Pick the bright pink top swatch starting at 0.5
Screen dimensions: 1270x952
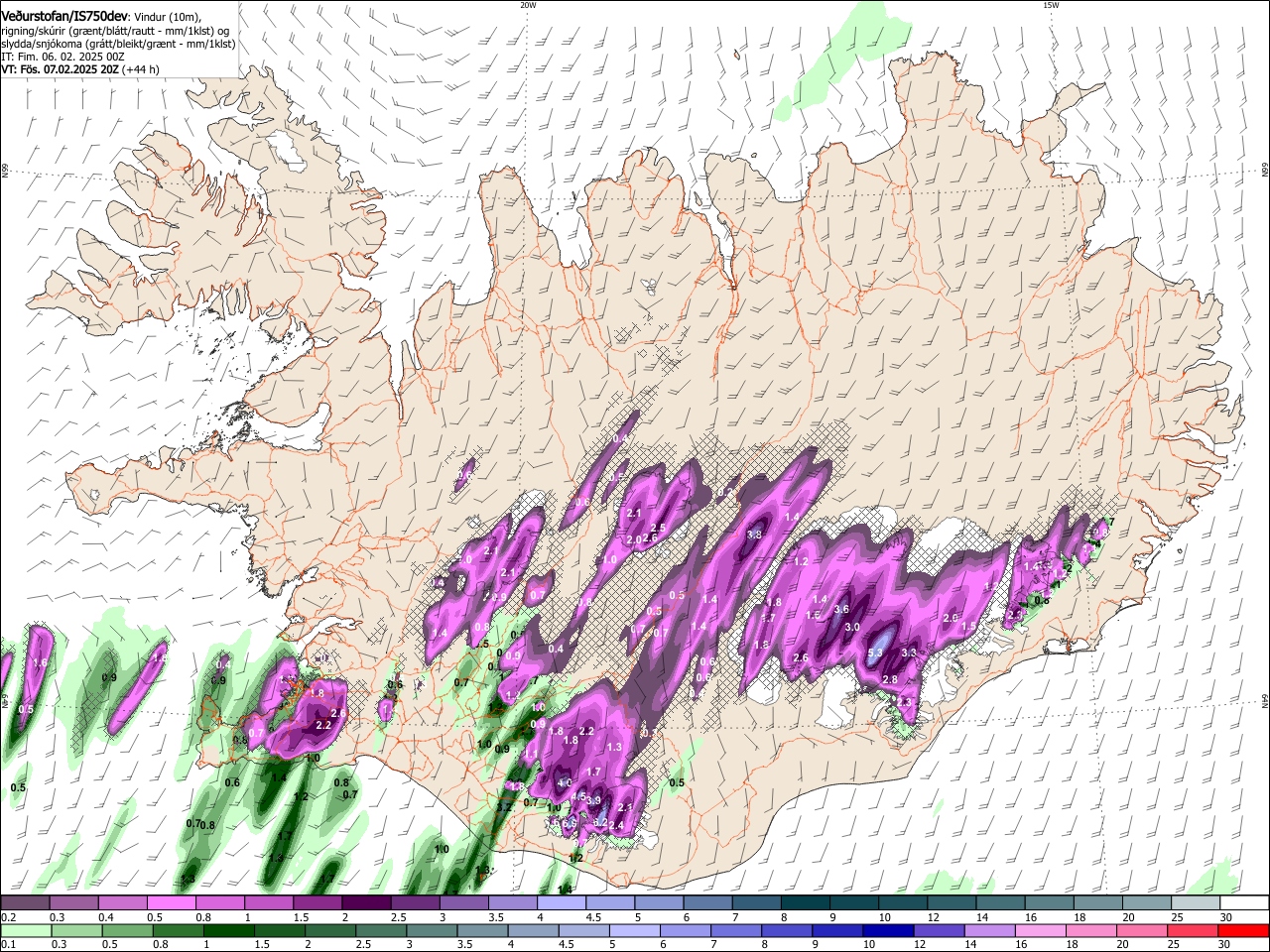click(171, 903)
